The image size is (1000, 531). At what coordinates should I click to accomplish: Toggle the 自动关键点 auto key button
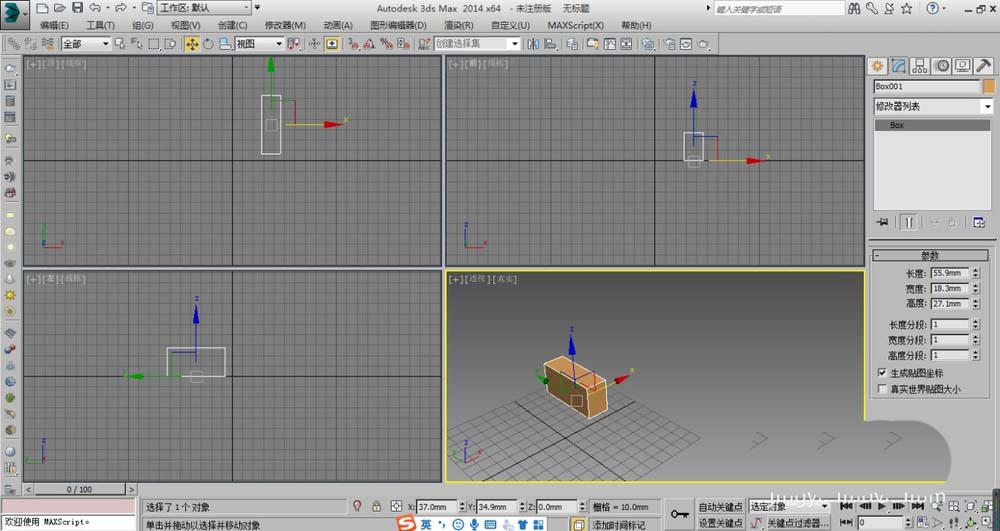720,507
